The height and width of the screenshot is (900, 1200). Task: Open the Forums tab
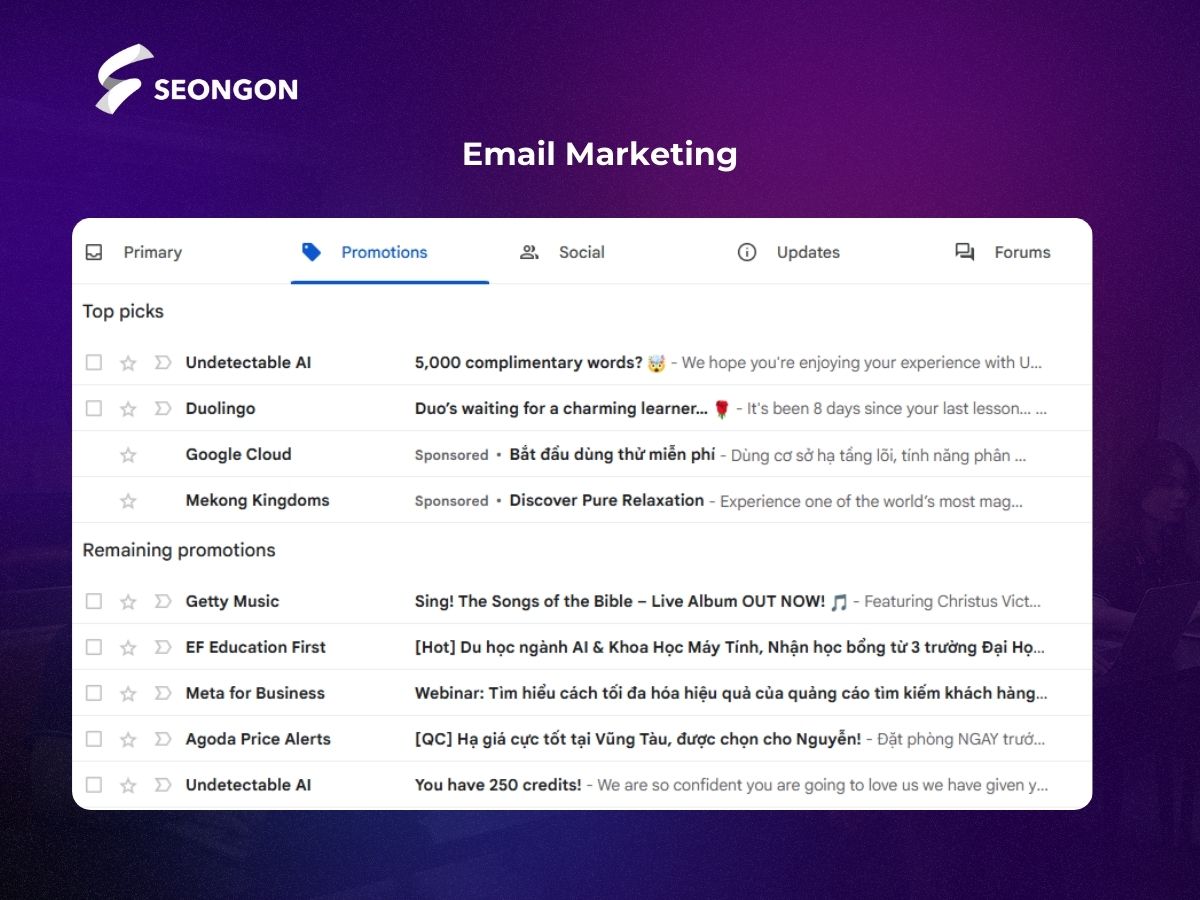(x=1003, y=252)
